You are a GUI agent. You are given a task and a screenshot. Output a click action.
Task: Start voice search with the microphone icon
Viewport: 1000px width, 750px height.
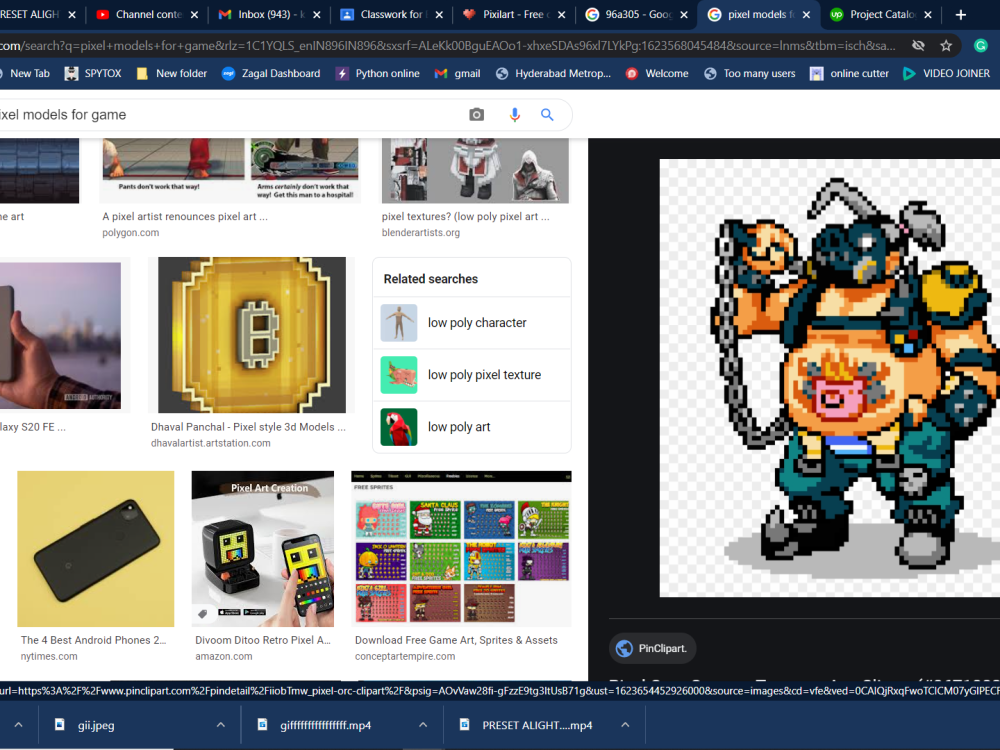tap(515, 115)
